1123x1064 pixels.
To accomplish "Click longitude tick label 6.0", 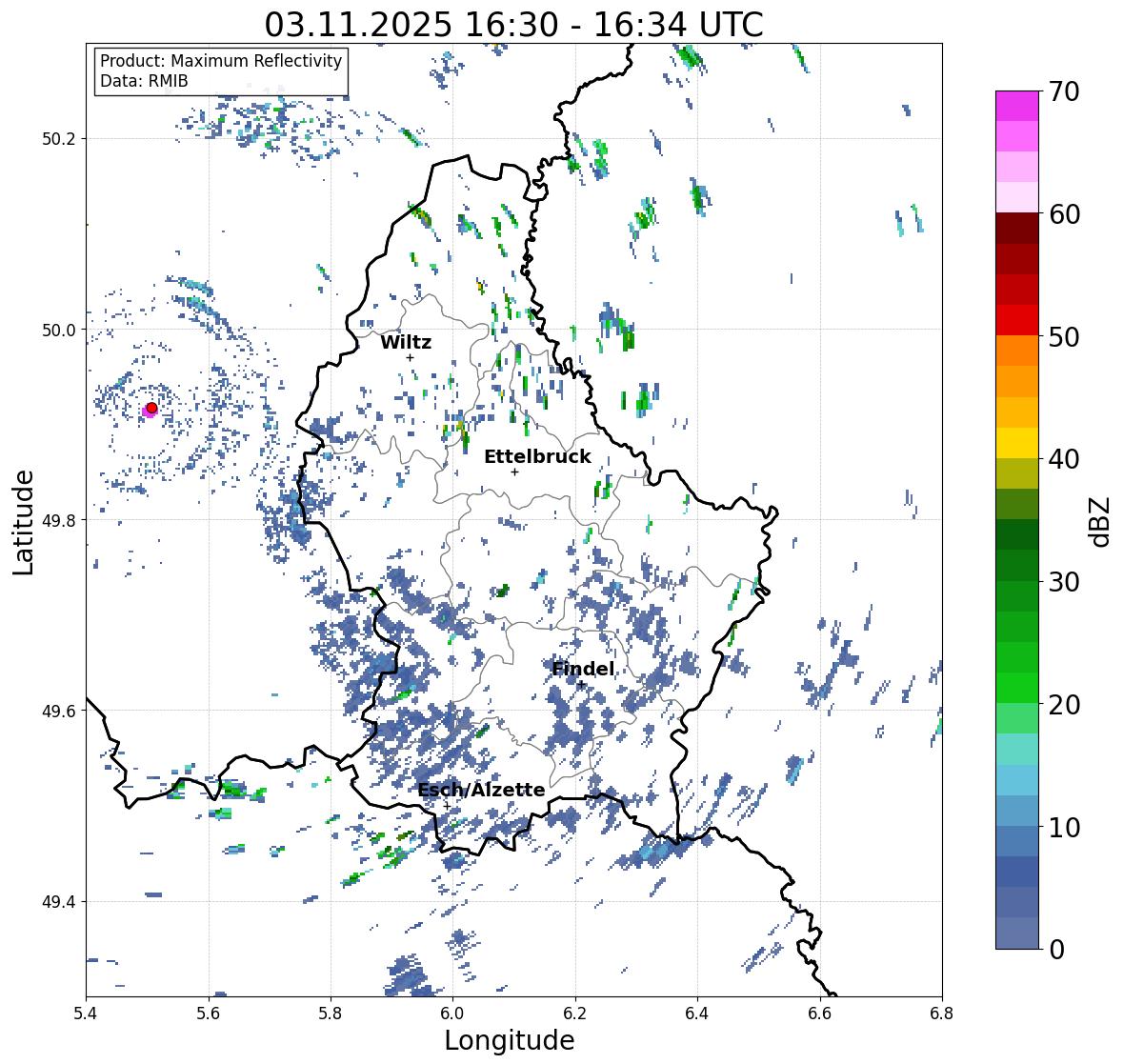I will pyautogui.click(x=452, y=1014).
